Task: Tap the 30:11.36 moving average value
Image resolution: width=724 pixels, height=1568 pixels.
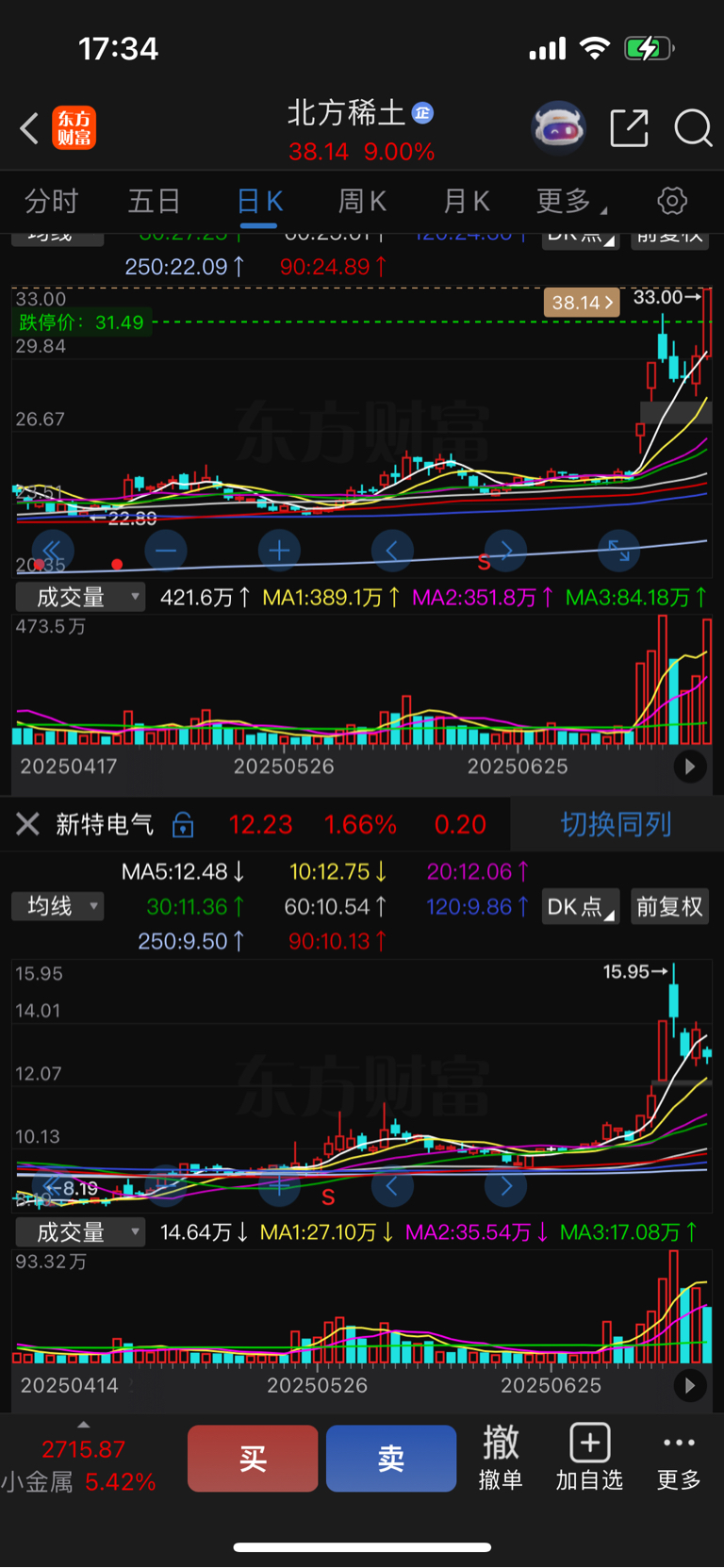Action: click(196, 906)
